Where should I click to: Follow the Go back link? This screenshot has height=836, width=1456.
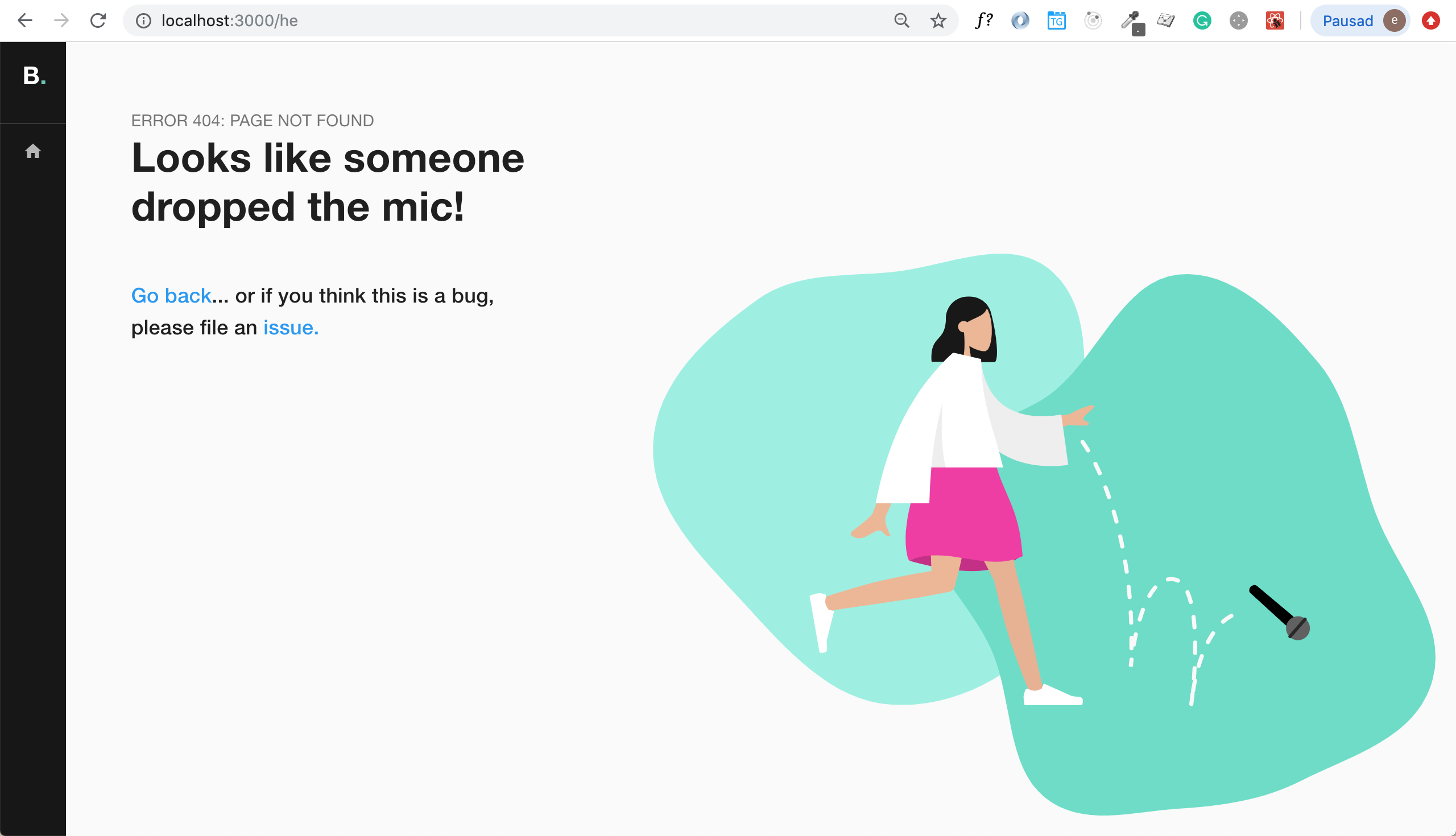(x=171, y=295)
